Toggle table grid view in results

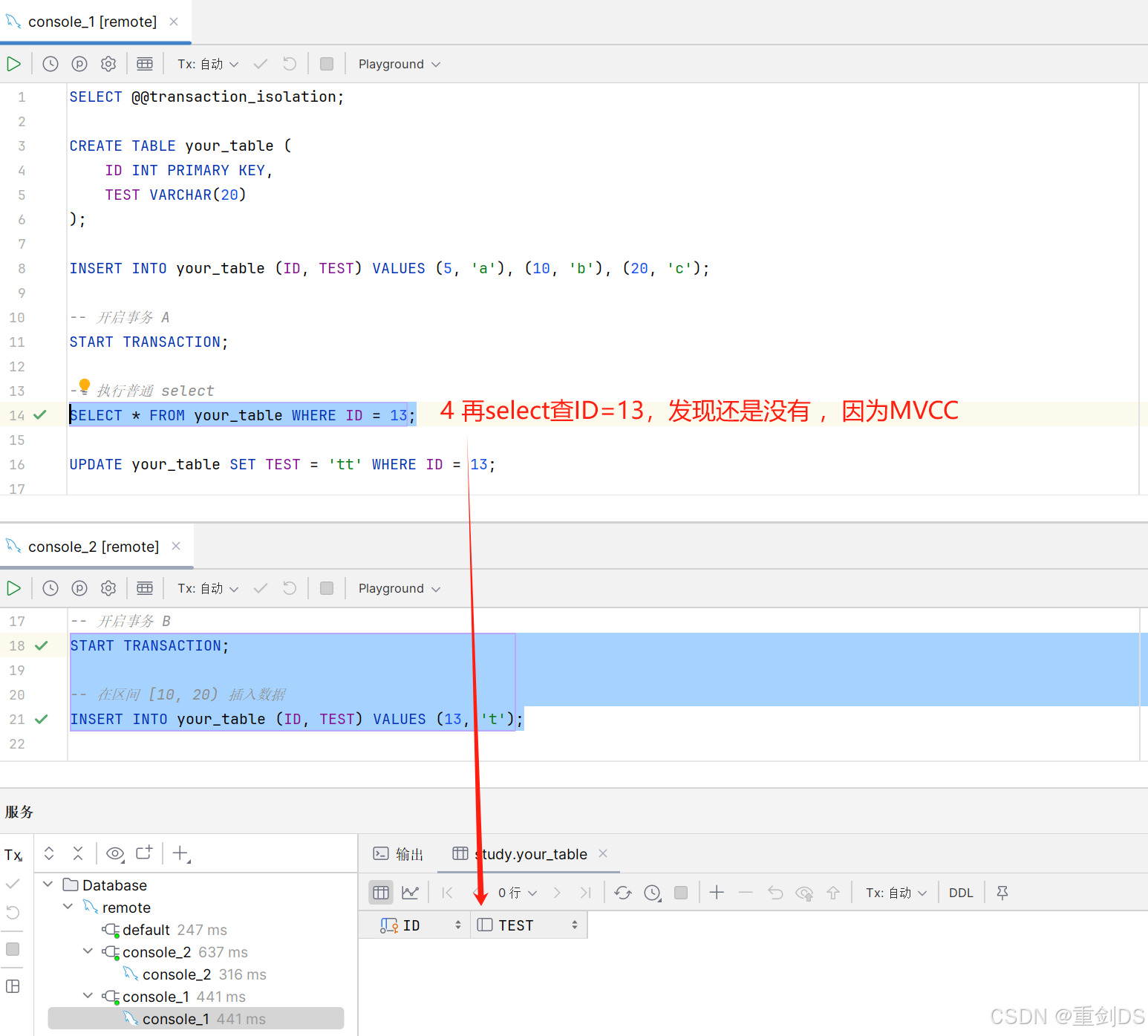pyautogui.click(x=381, y=893)
